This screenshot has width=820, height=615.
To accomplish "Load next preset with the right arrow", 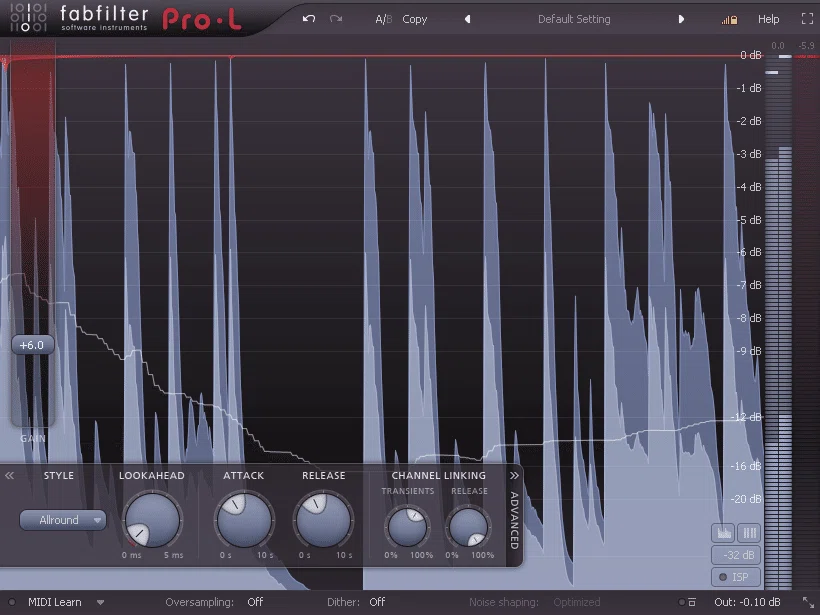I will pyautogui.click(x=681, y=19).
